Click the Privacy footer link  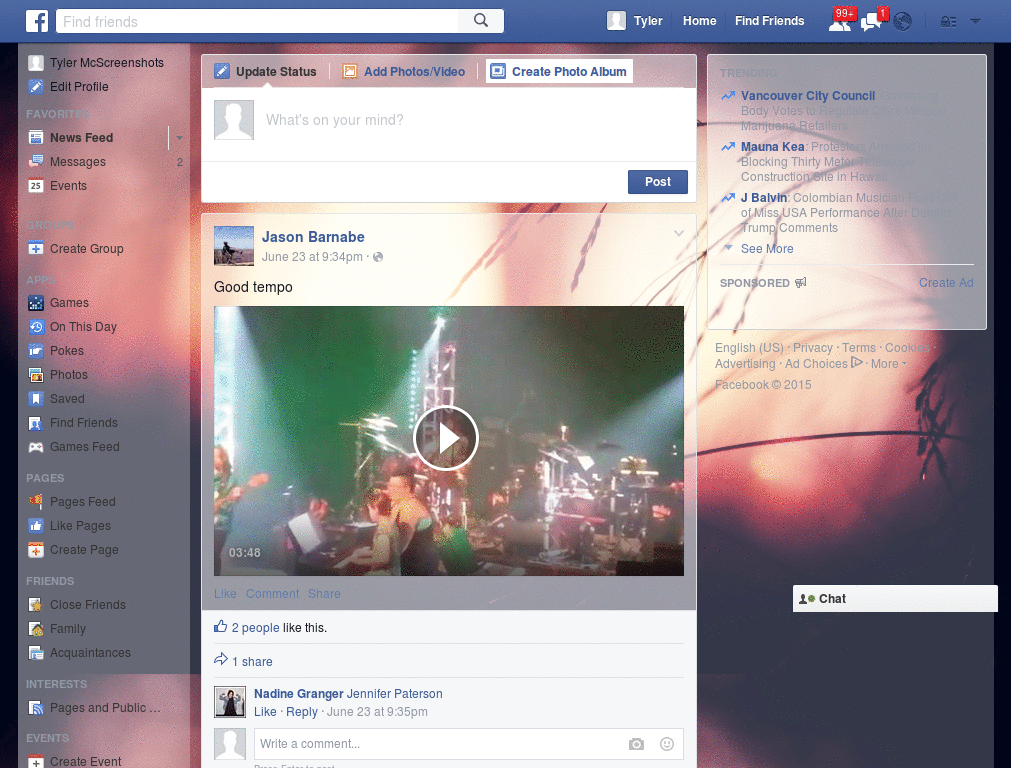click(812, 348)
